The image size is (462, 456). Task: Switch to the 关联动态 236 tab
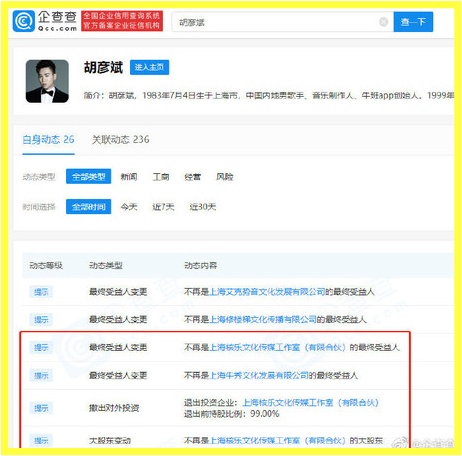pos(120,139)
